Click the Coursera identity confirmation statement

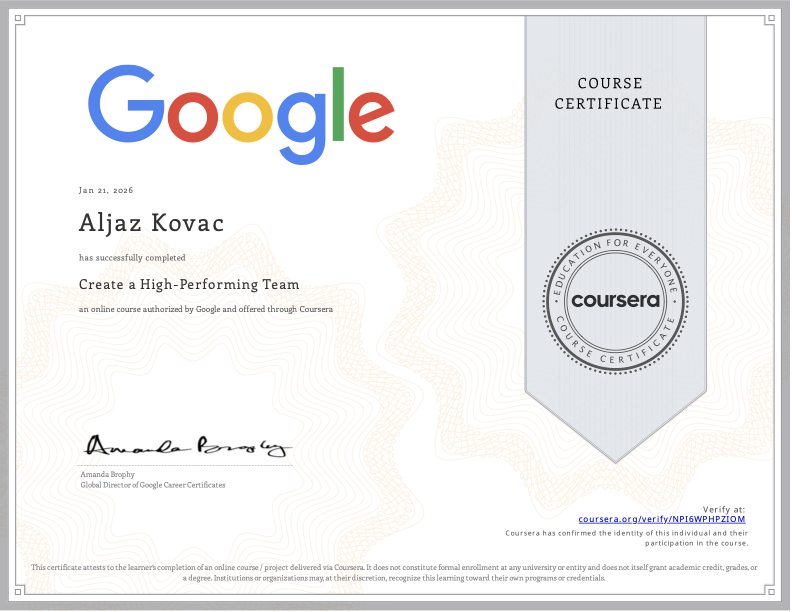(627, 537)
